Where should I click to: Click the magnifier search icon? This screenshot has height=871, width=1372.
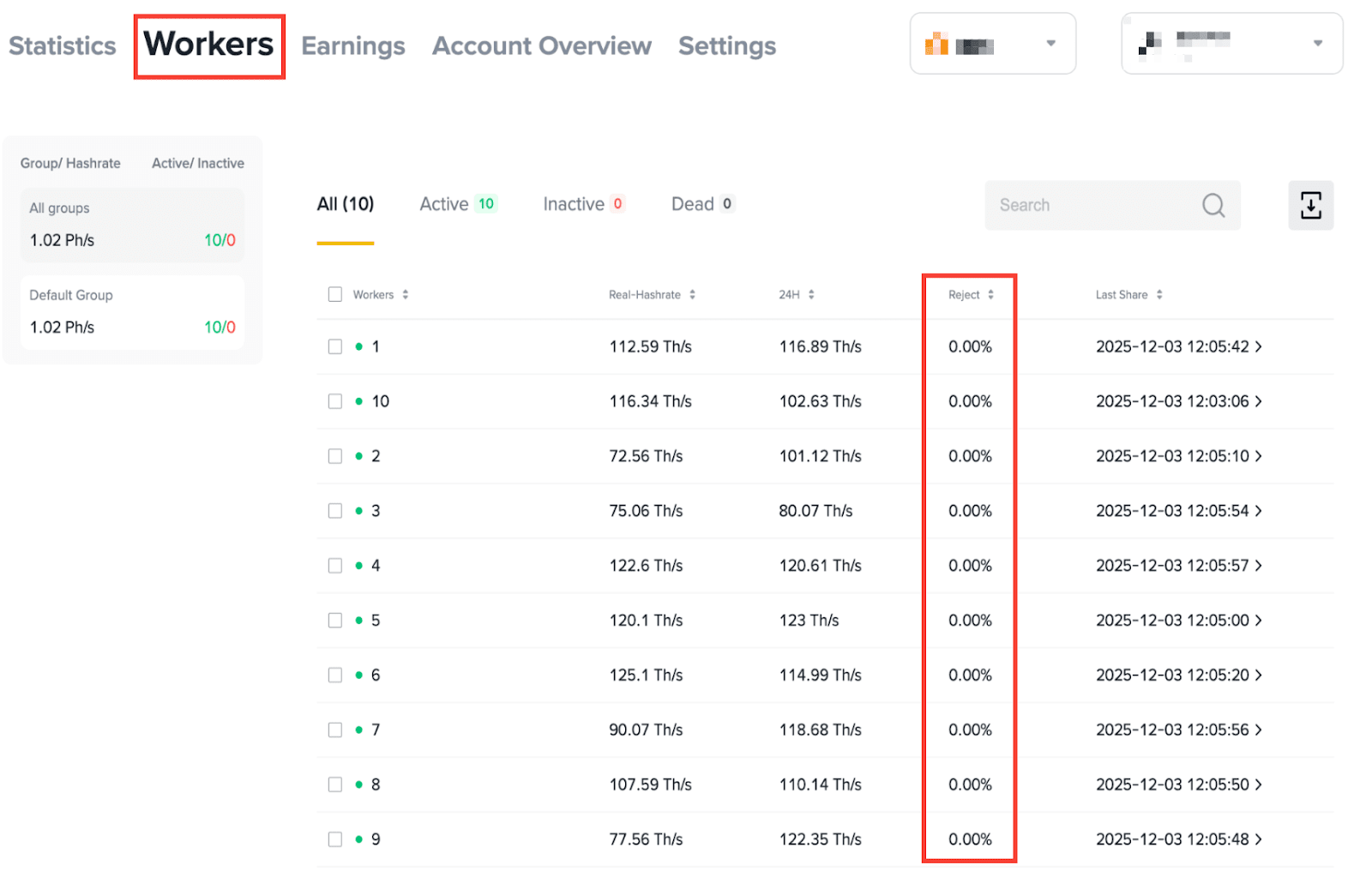coord(1213,206)
